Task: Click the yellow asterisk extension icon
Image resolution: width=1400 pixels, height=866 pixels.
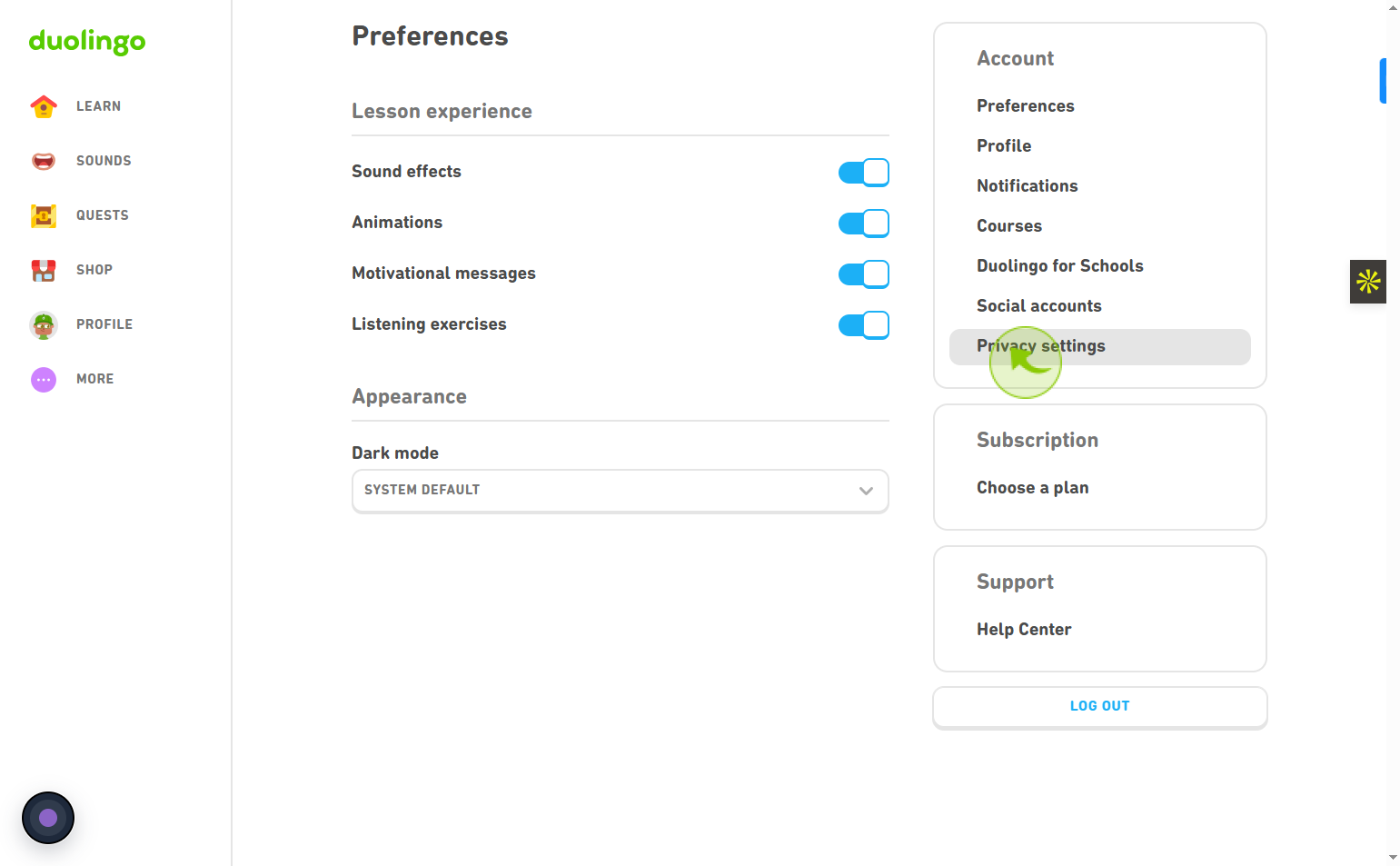Action: pos(1368,282)
